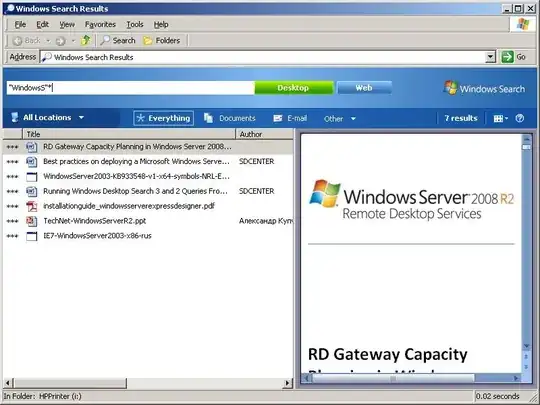
Task: Open the Search toolbar button
Action: (118, 41)
